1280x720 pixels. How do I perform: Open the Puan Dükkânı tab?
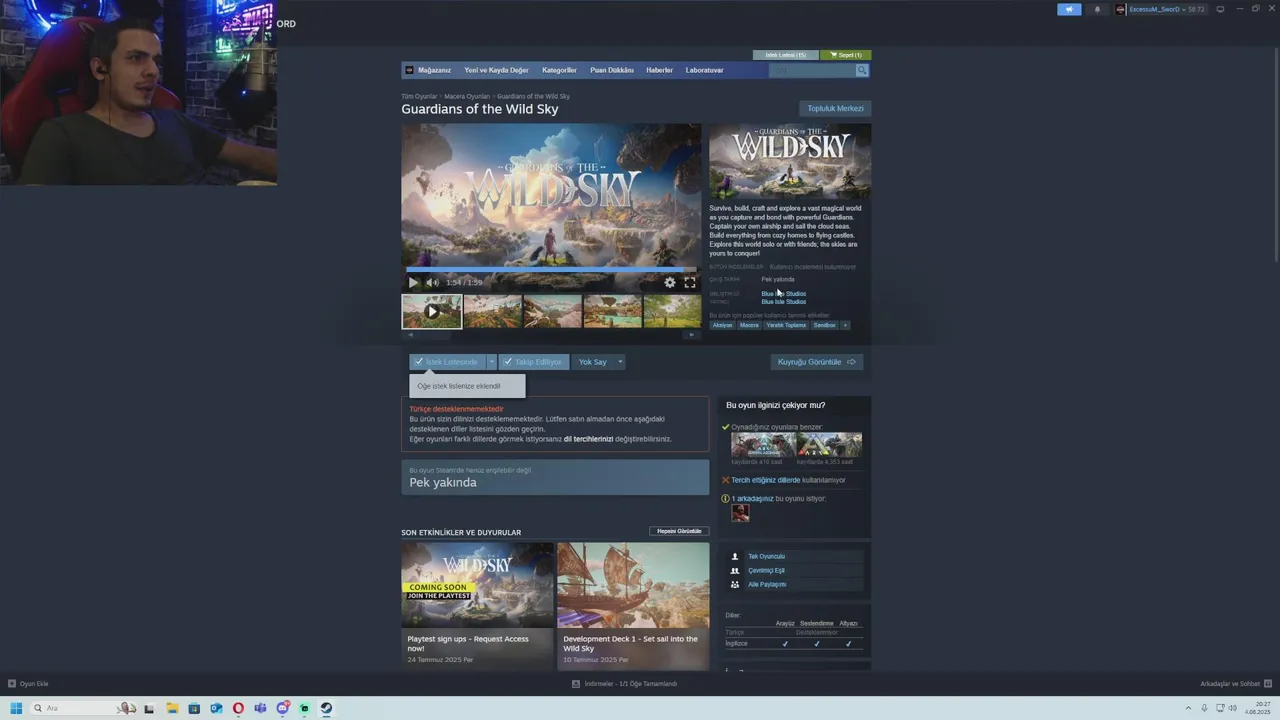[x=612, y=70]
